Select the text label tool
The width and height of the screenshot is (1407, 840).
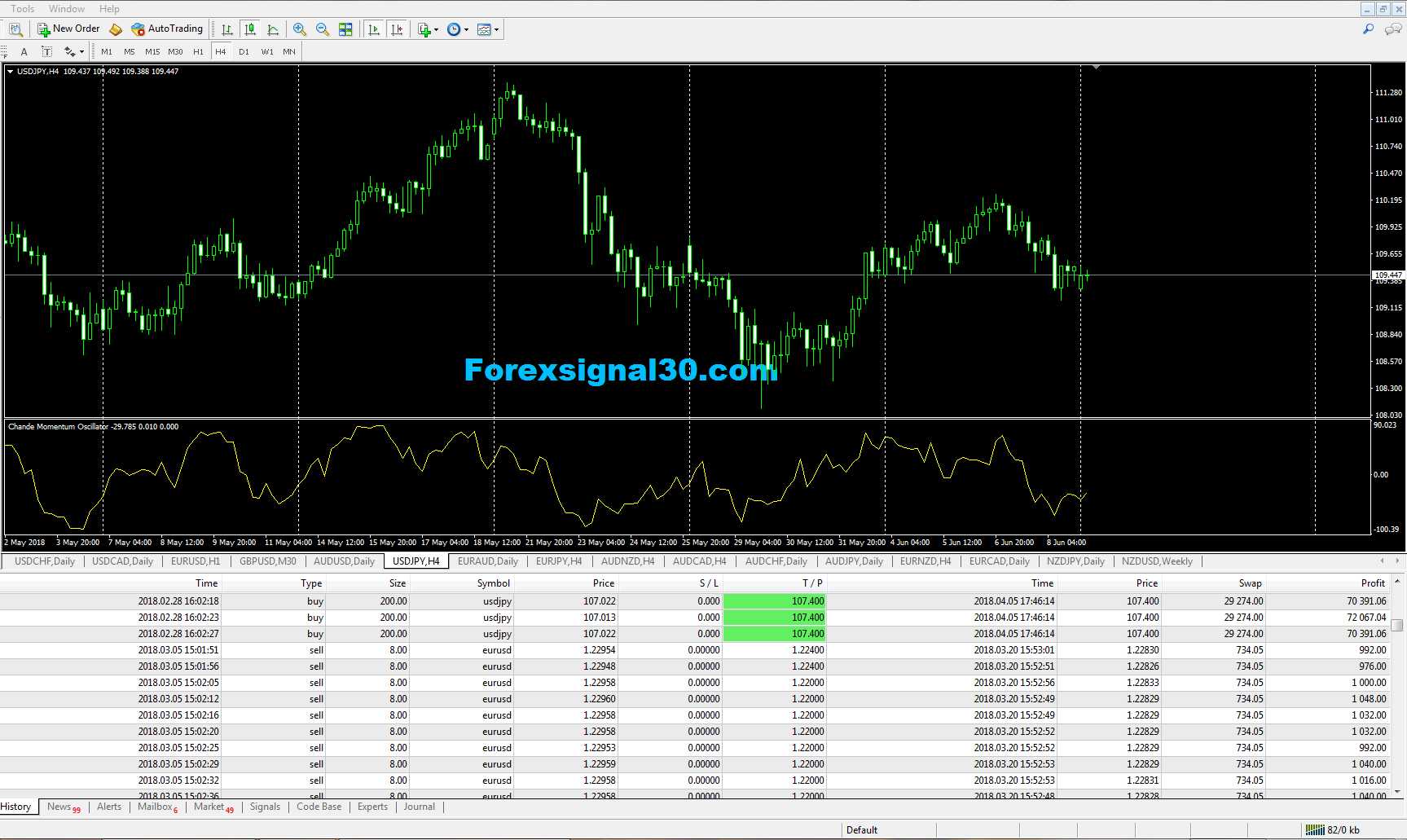point(46,51)
